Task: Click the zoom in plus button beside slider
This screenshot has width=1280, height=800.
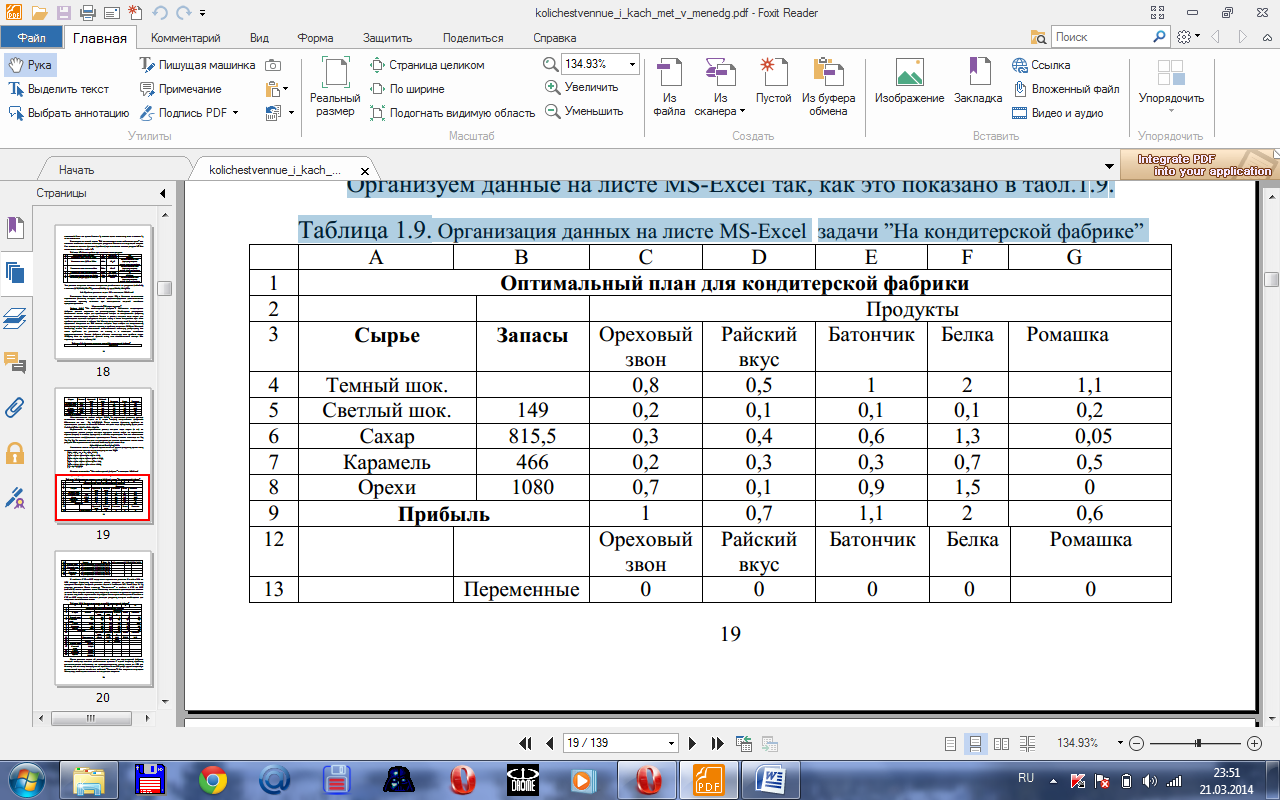Action: coord(1255,743)
